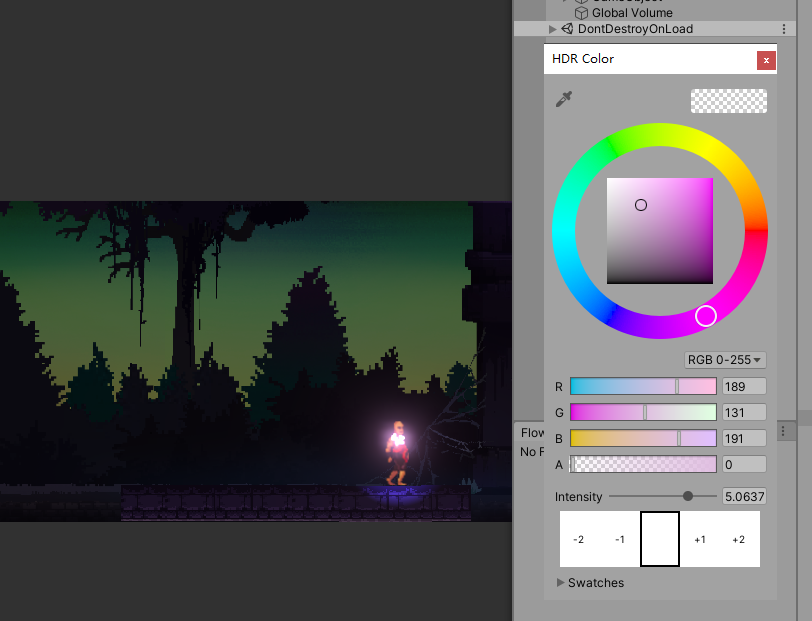Click the +1 exposure preview swatch

[699, 539]
